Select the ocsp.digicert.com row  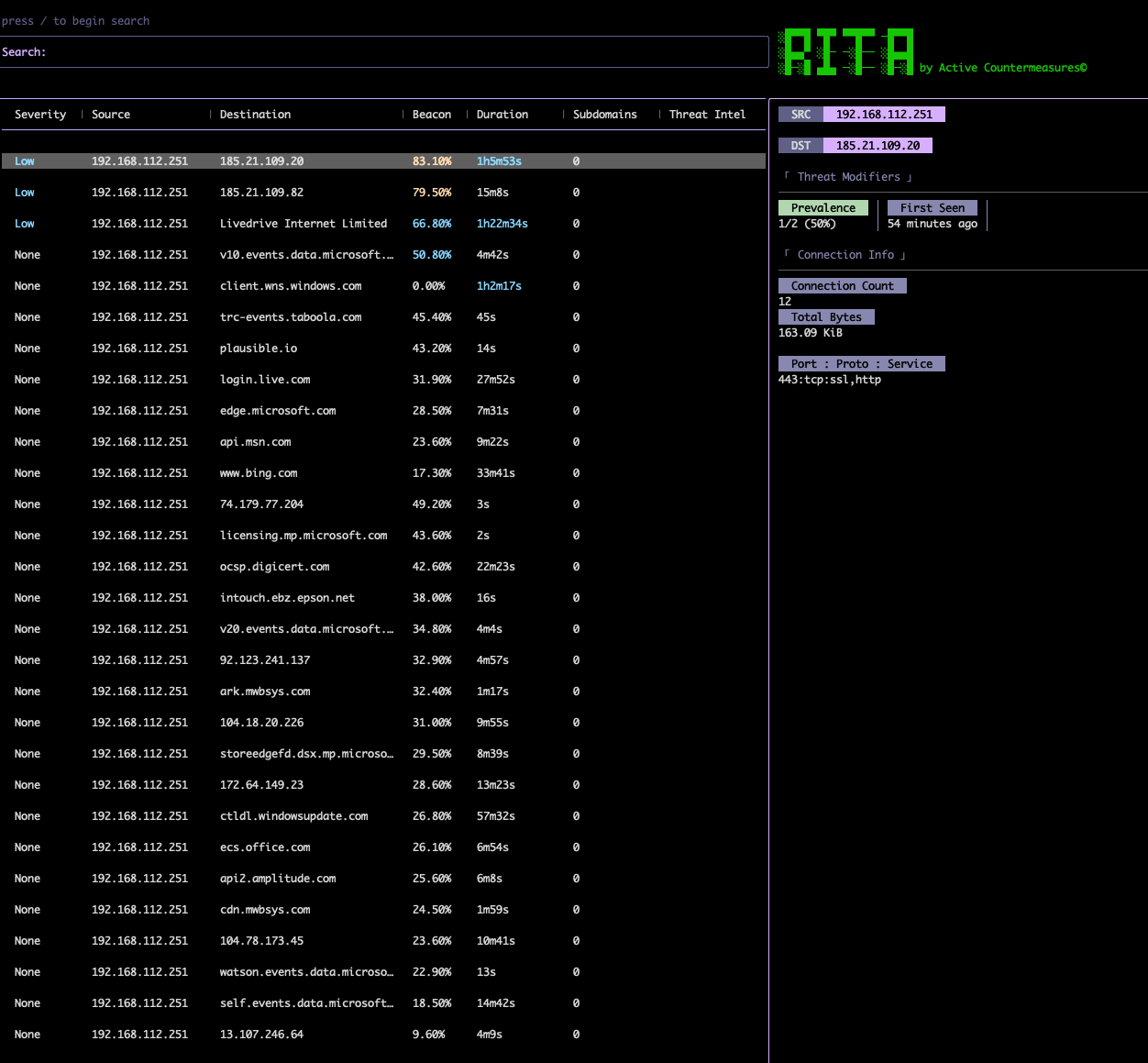pos(274,567)
